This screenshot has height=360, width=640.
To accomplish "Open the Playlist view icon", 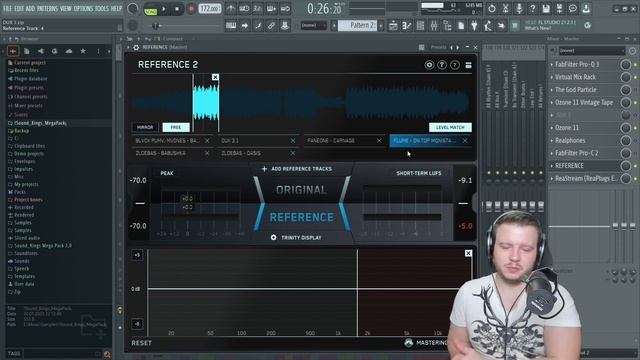I will [x=393, y=26].
